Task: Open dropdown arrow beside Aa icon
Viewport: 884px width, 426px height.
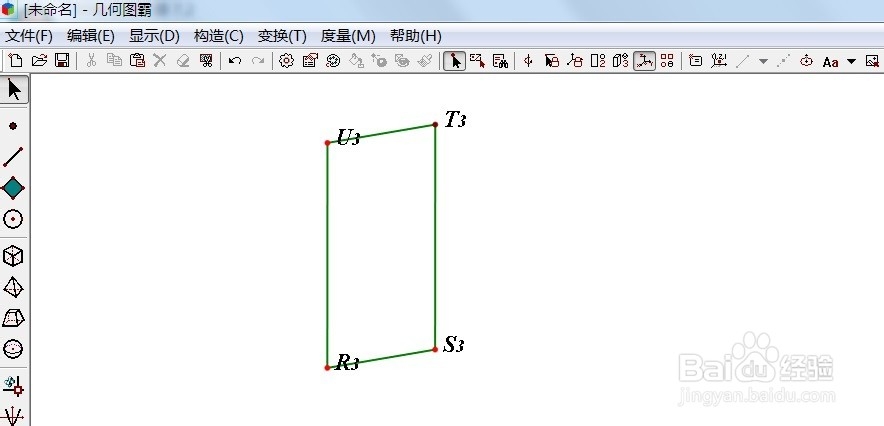Action: (x=851, y=61)
